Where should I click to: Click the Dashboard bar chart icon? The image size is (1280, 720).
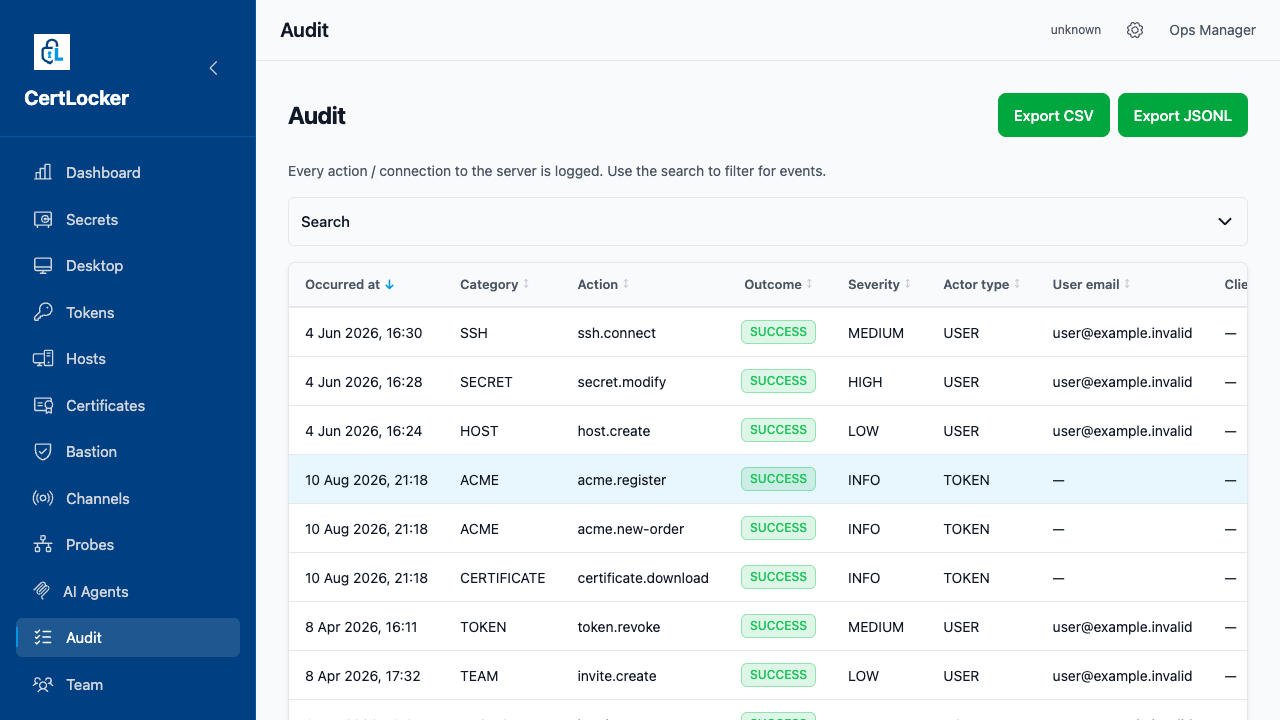pyautogui.click(x=43, y=172)
